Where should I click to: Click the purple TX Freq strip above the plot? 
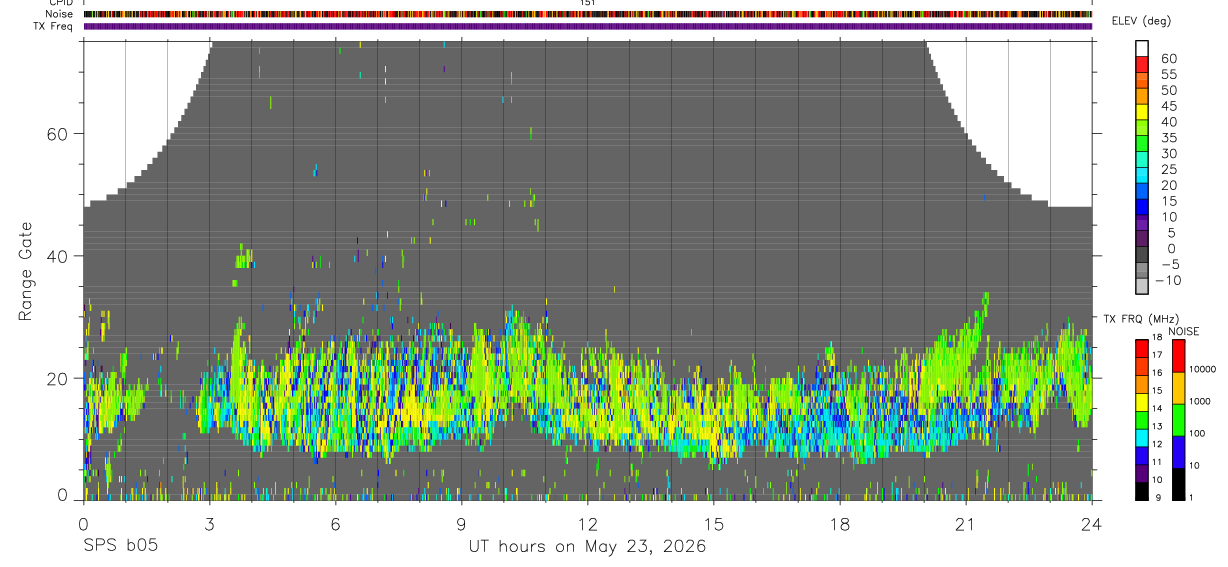pos(588,26)
